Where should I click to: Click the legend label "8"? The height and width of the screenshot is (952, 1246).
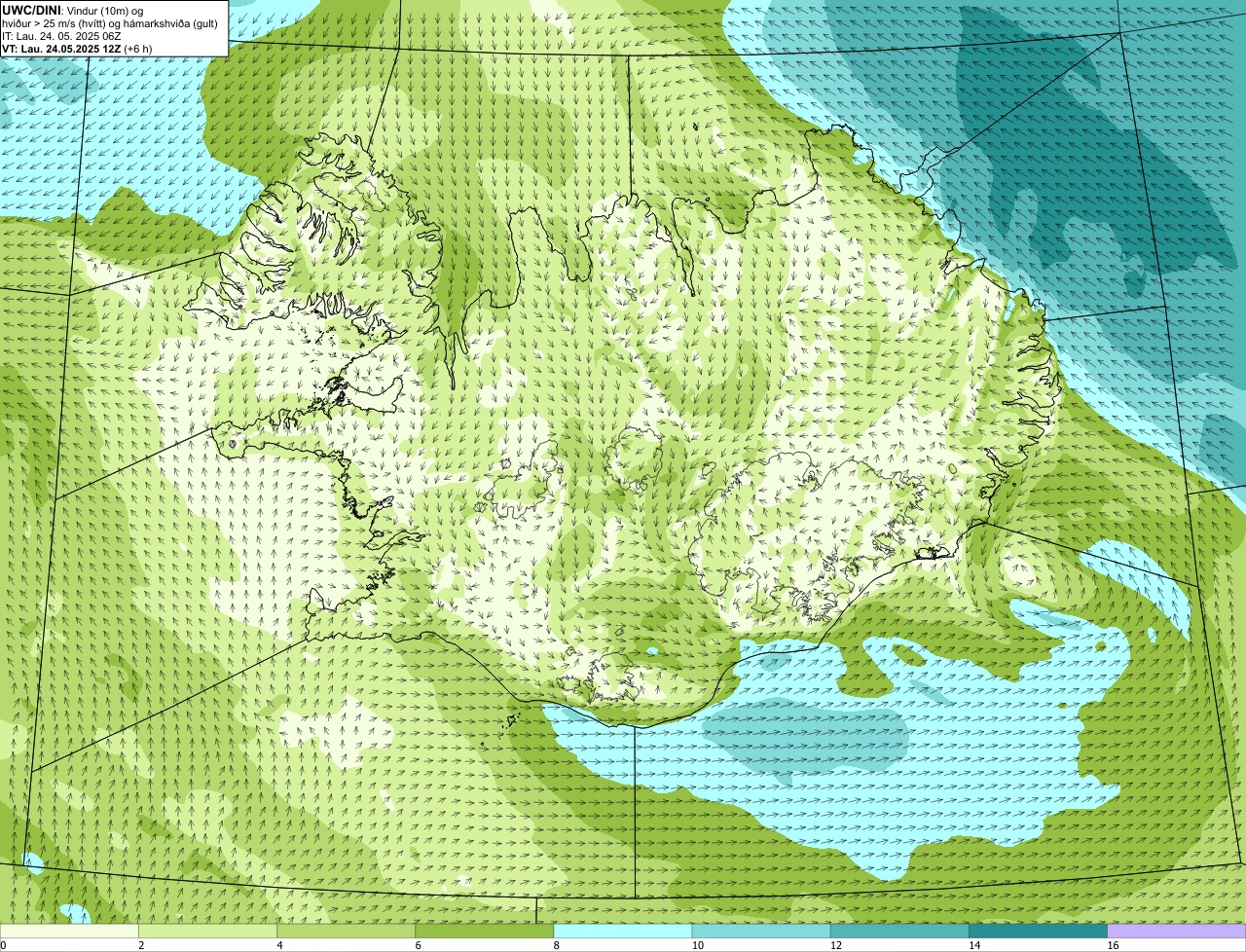[x=556, y=945]
